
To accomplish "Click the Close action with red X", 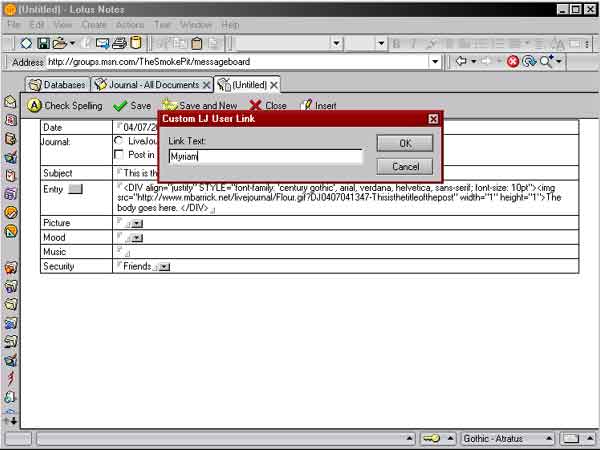I will (x=267, y=106).
